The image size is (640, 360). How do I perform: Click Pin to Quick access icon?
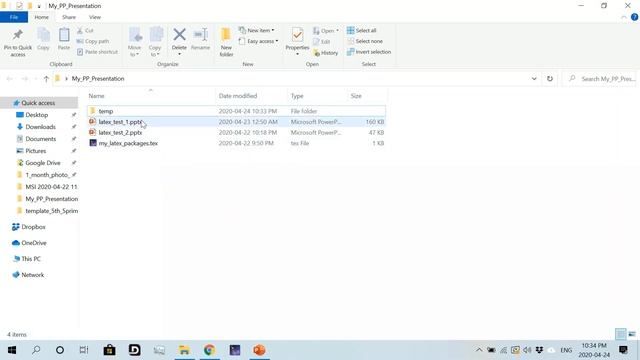click(x=18, y=35)
